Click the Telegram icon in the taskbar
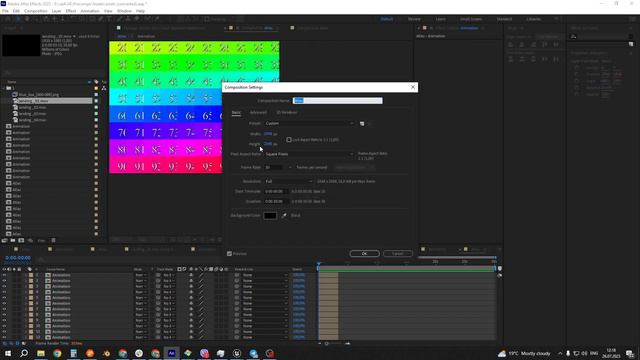 [x=253, y=353]
